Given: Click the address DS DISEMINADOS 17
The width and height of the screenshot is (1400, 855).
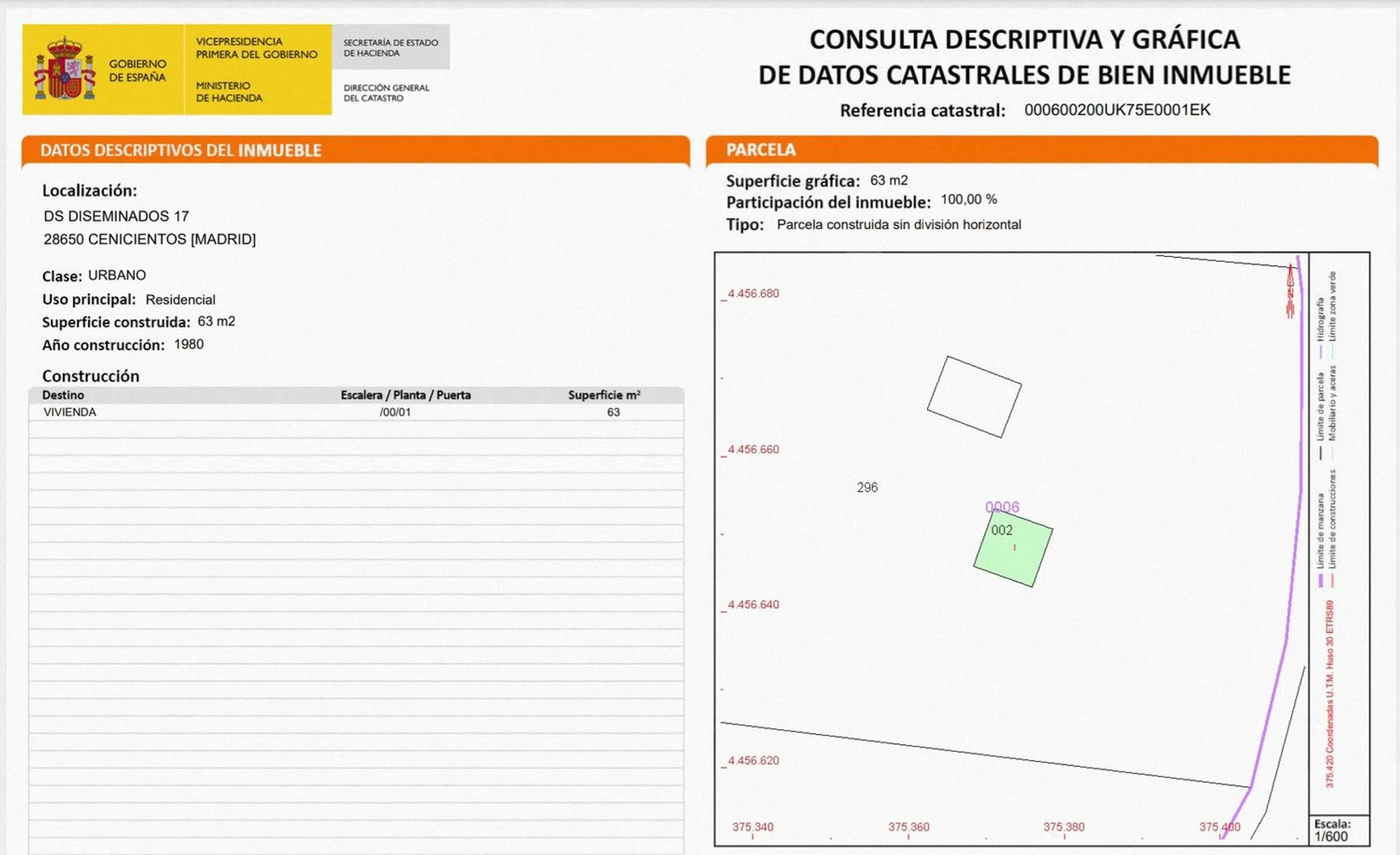Looking at the screenshot, I should 116,216.
